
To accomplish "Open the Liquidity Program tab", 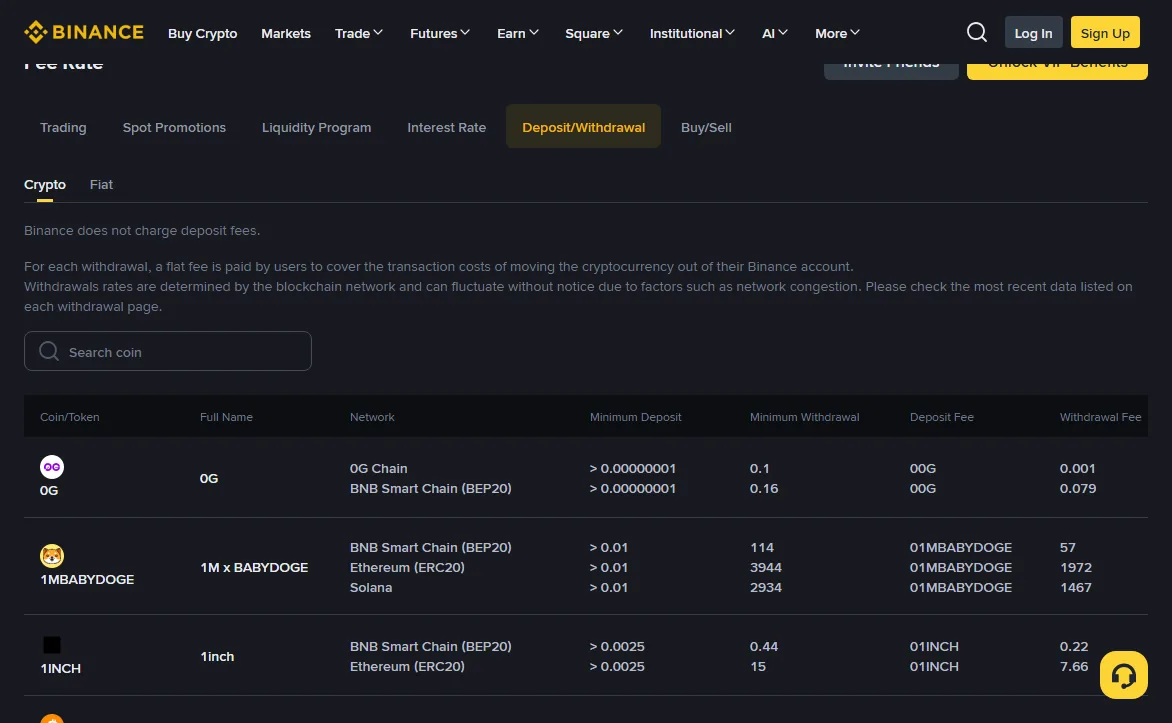I will pos(316,127).
